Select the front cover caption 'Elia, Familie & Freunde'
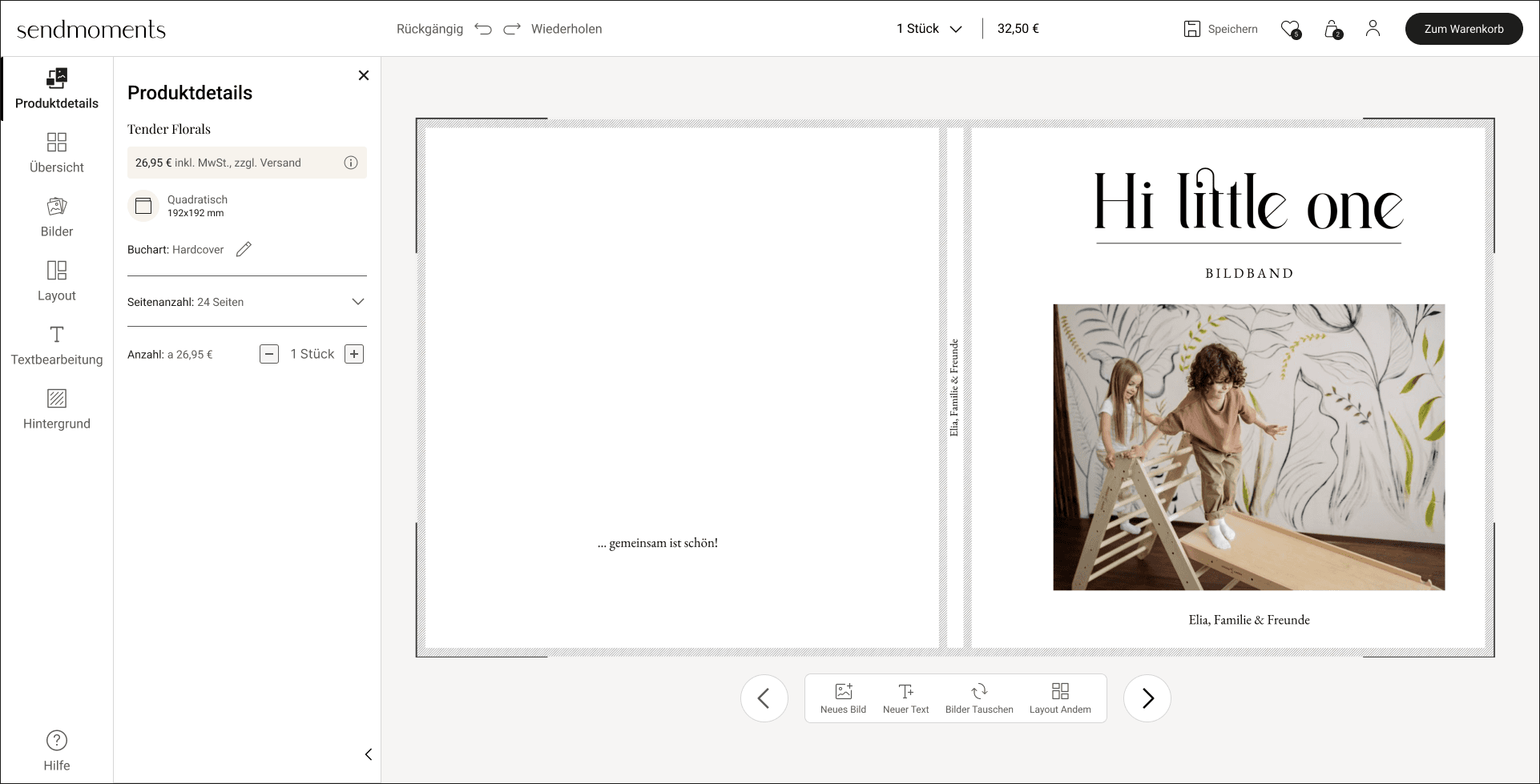Viewport: 1540px width, 784px height. pos(1249,620)
